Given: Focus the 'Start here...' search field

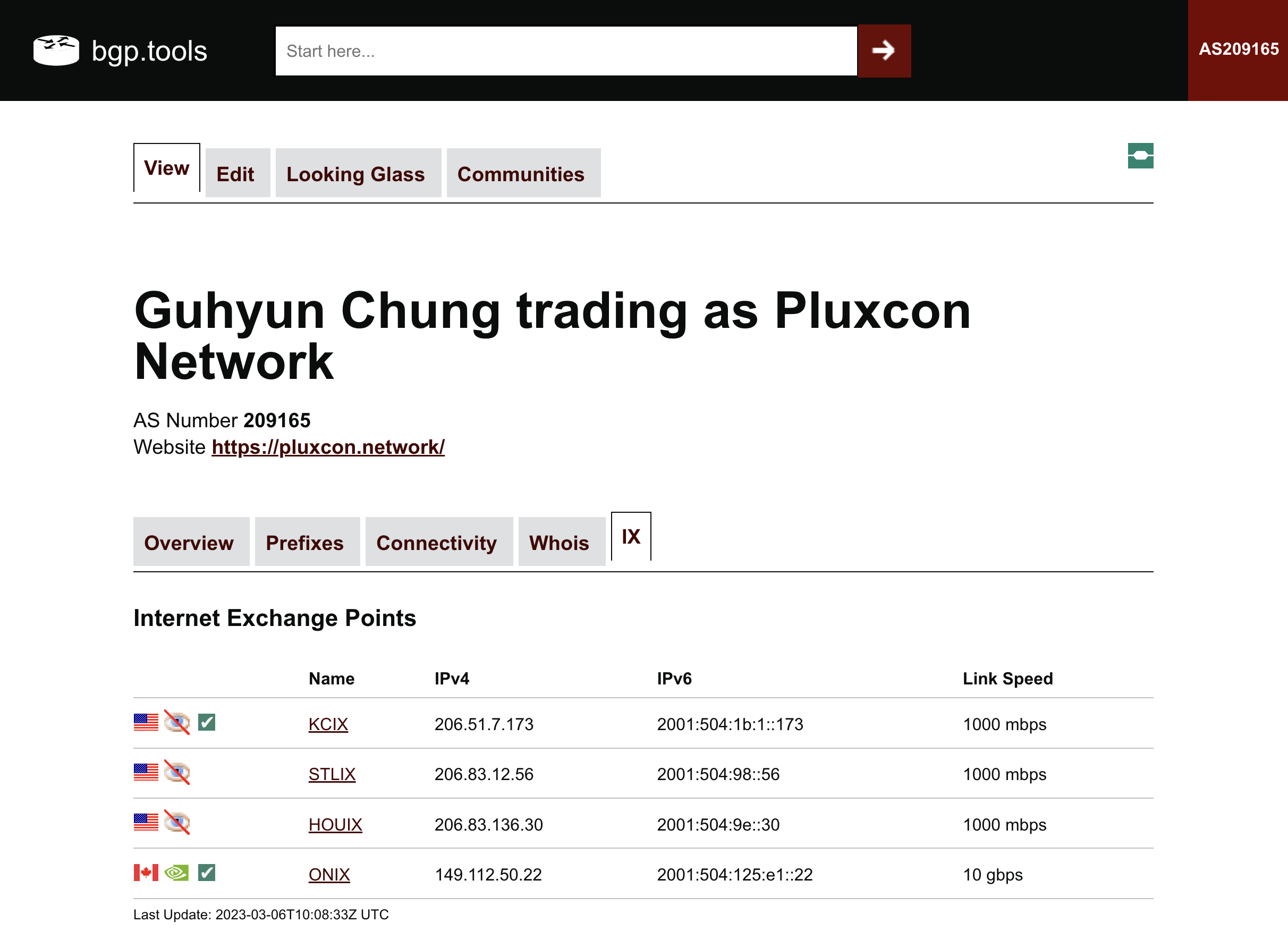Looking at the screenshot, I should point(566,51).
